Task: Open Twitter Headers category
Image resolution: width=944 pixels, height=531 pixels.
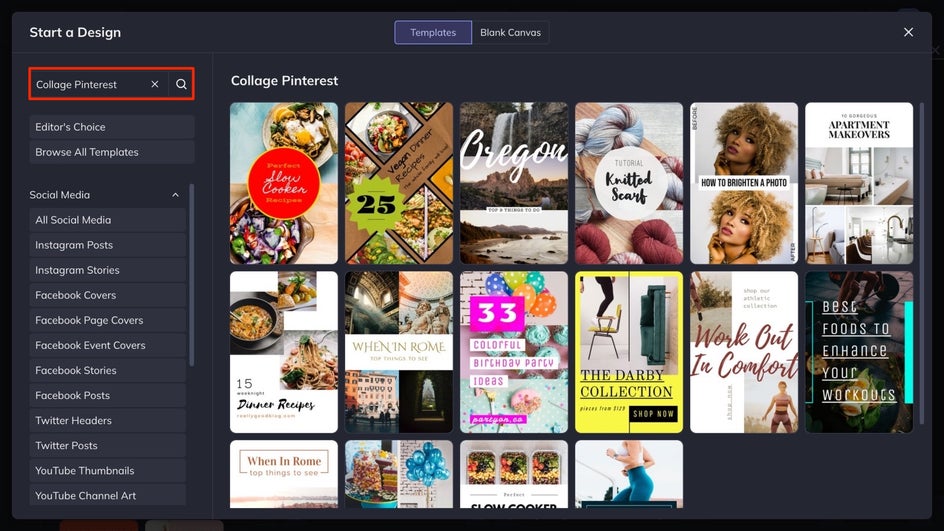Action: [108, 421]
